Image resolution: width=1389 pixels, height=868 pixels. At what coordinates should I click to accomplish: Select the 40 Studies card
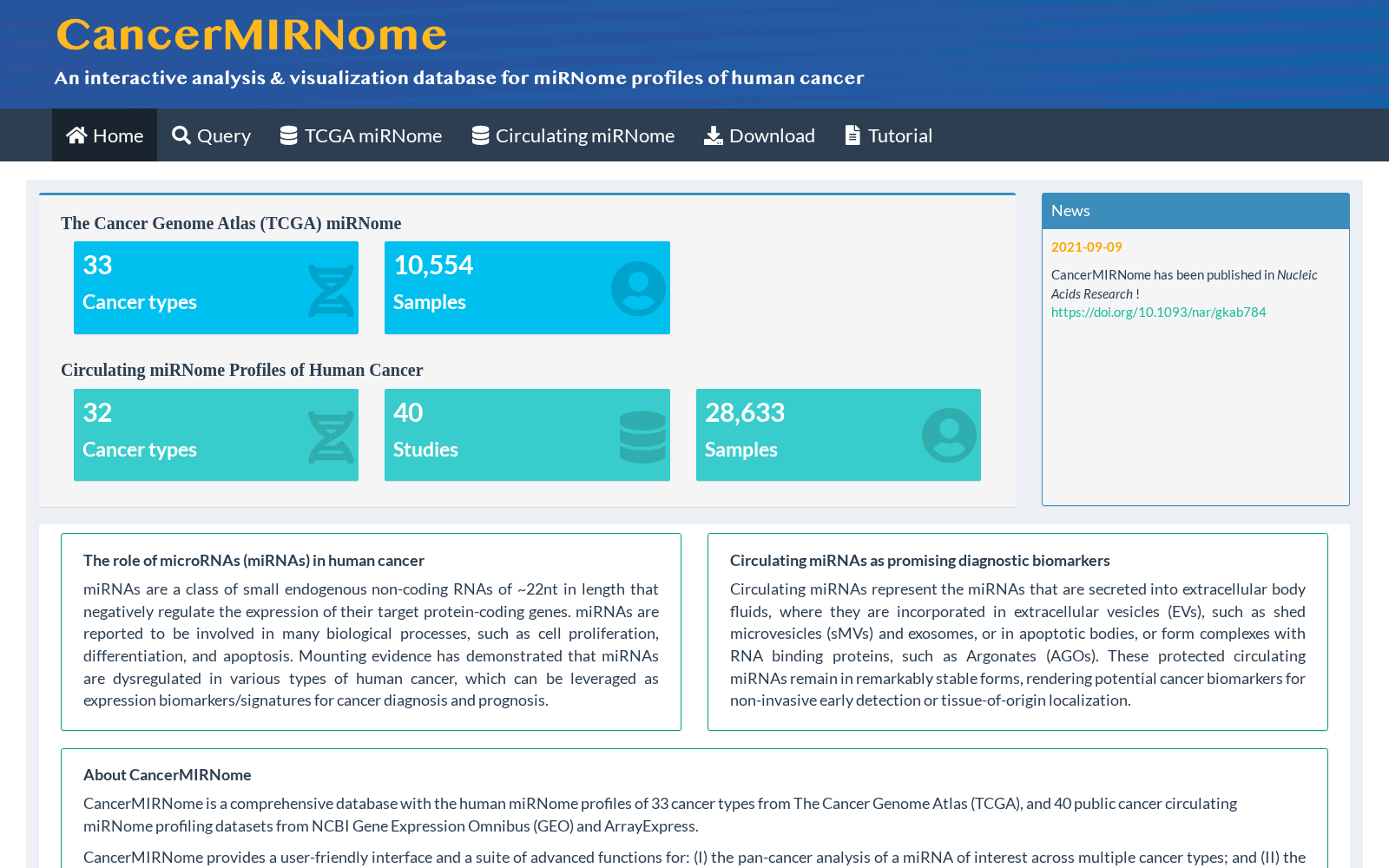click(527, 435)
